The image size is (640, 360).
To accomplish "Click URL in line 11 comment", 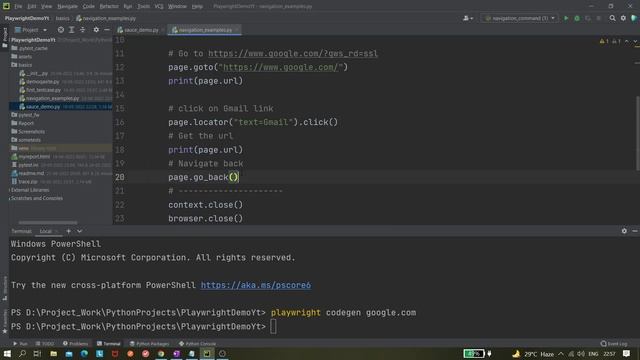I will coord(293,53).
